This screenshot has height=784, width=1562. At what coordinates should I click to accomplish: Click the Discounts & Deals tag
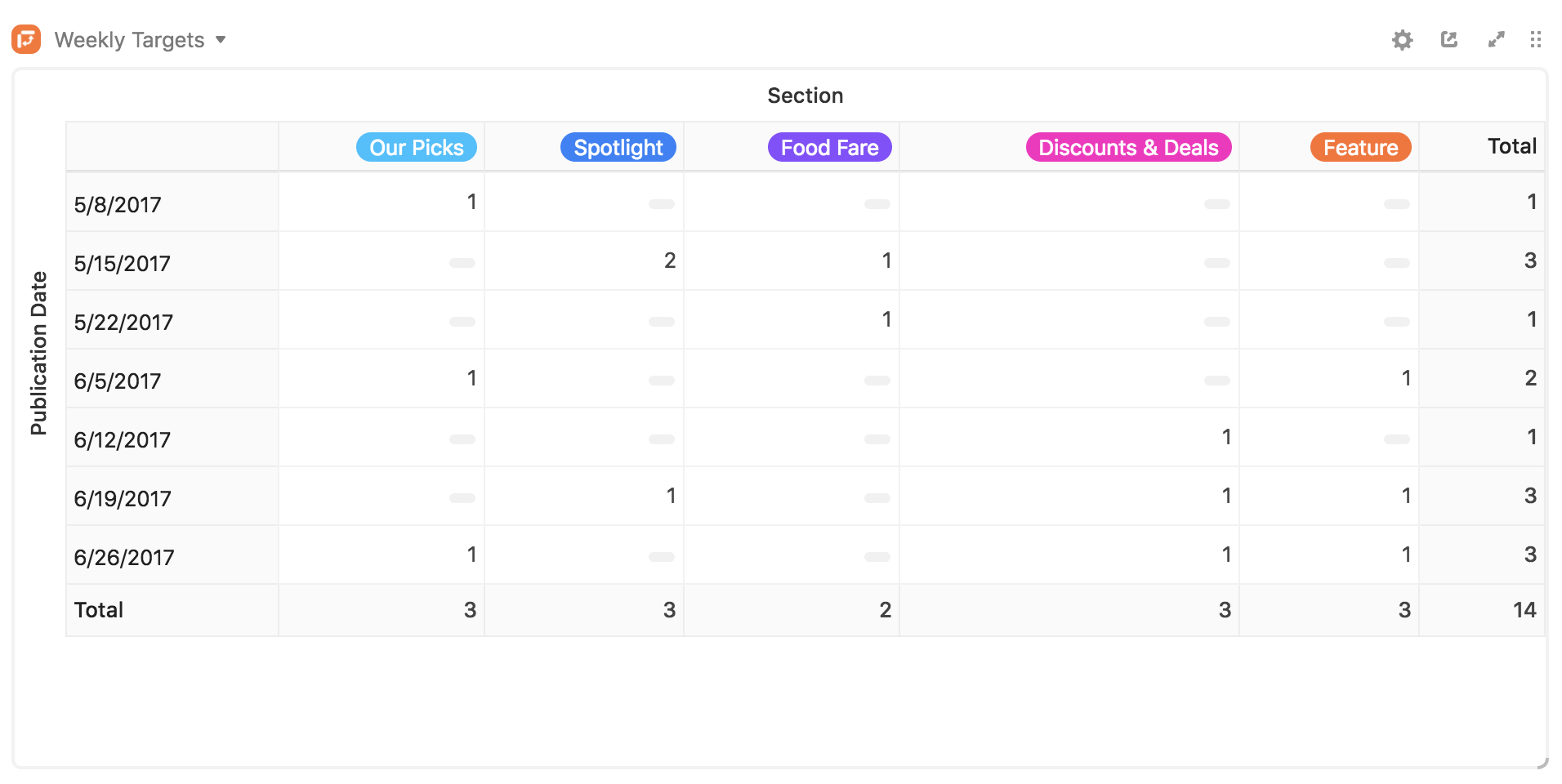[x=1128, y=147]
